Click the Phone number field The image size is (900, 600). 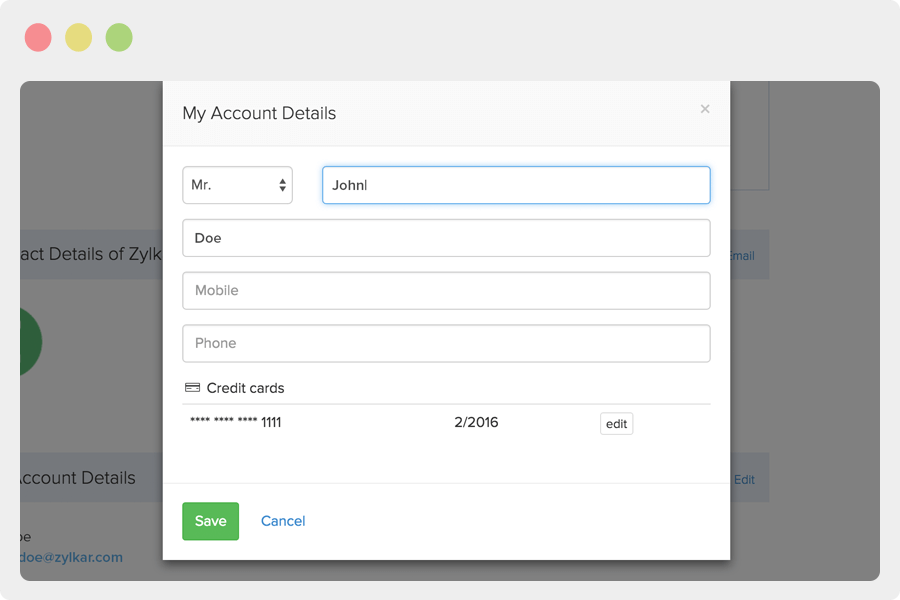pos(446,342)
